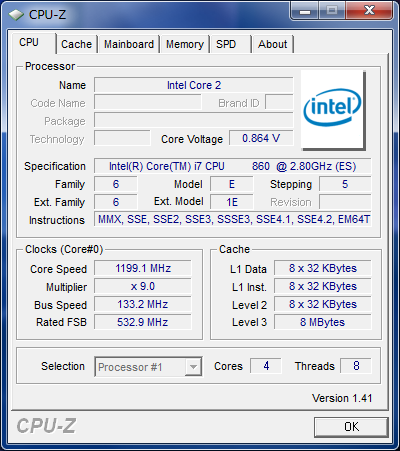
Task: Click the Core Voltage value 0.864 V
Action: (261, 138)
